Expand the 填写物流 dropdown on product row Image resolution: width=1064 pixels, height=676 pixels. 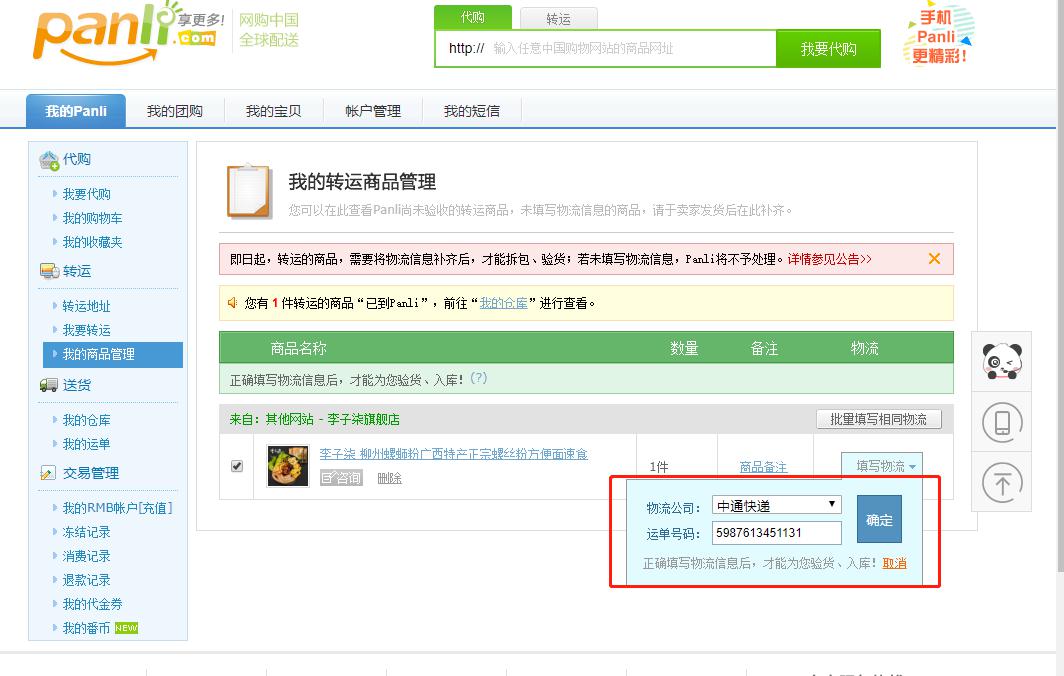coord(880,466)
